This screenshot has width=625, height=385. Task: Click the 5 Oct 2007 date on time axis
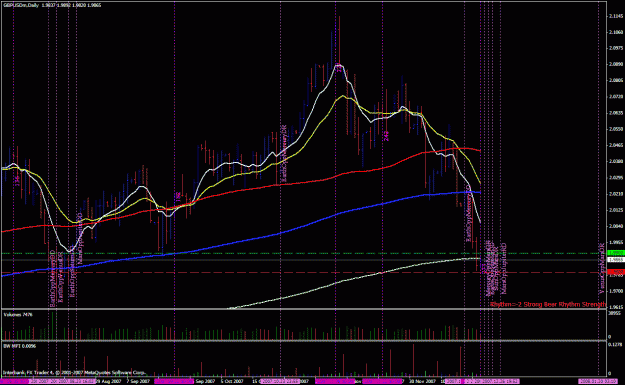pyautogui.click(x=232, y=381)
